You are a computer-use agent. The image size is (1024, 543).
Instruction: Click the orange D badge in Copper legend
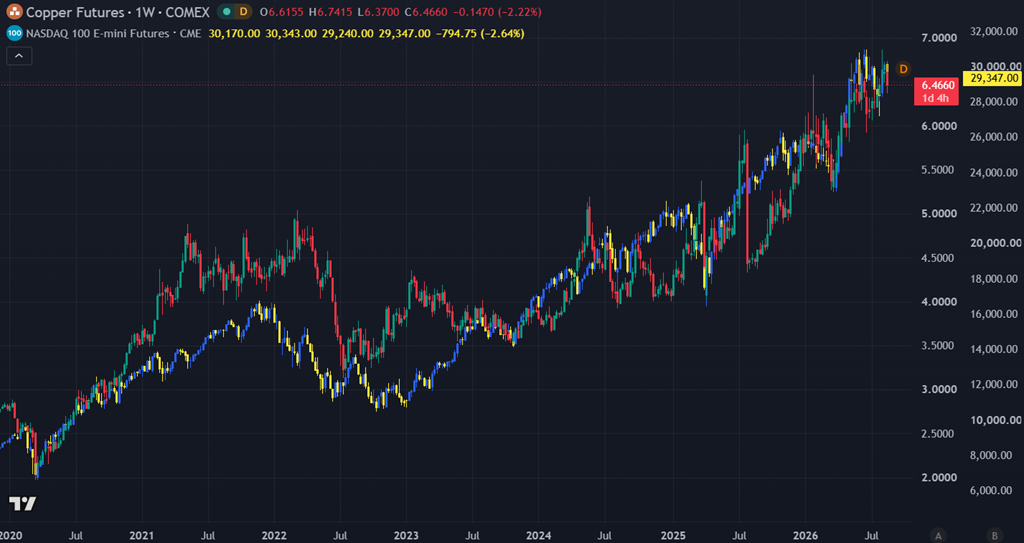(244, 12)
